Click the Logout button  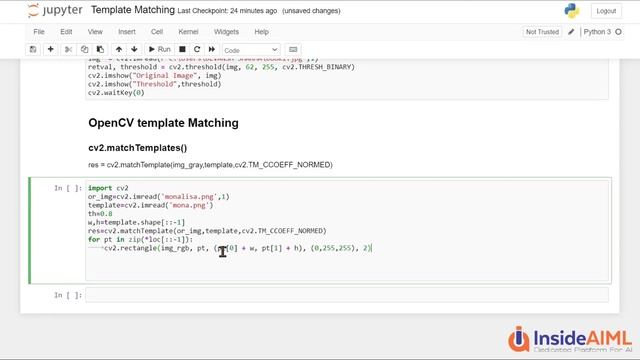point(606,11)
